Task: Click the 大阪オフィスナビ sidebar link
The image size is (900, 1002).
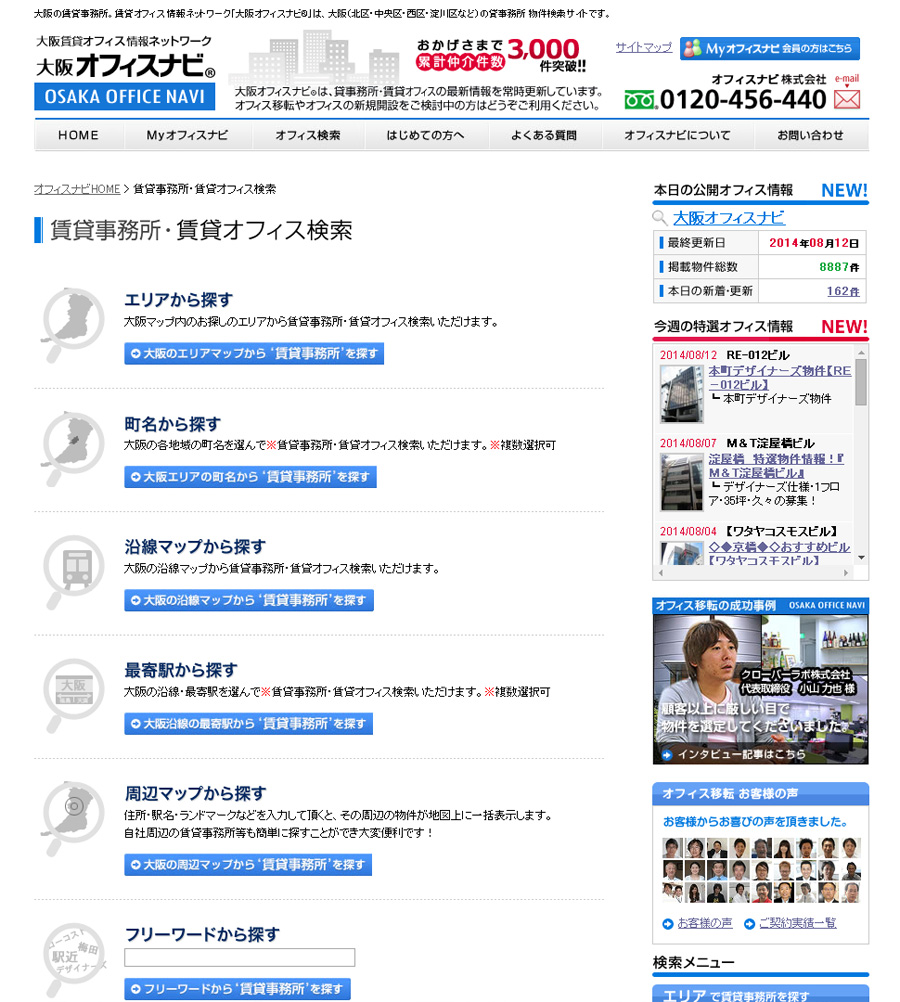Action: point(729,218)
